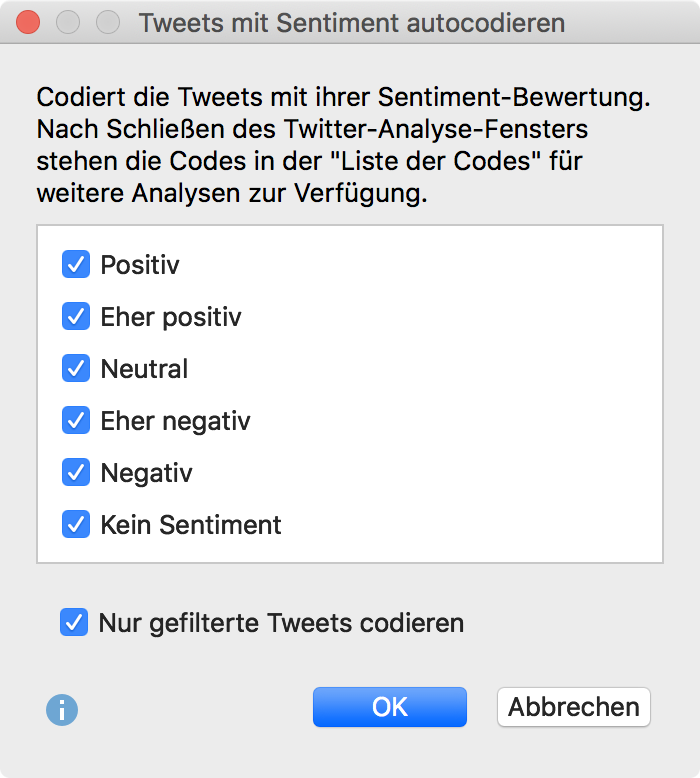
Task: Uncheck the Positiv checkbox
Action: click(x=76, y=265)
